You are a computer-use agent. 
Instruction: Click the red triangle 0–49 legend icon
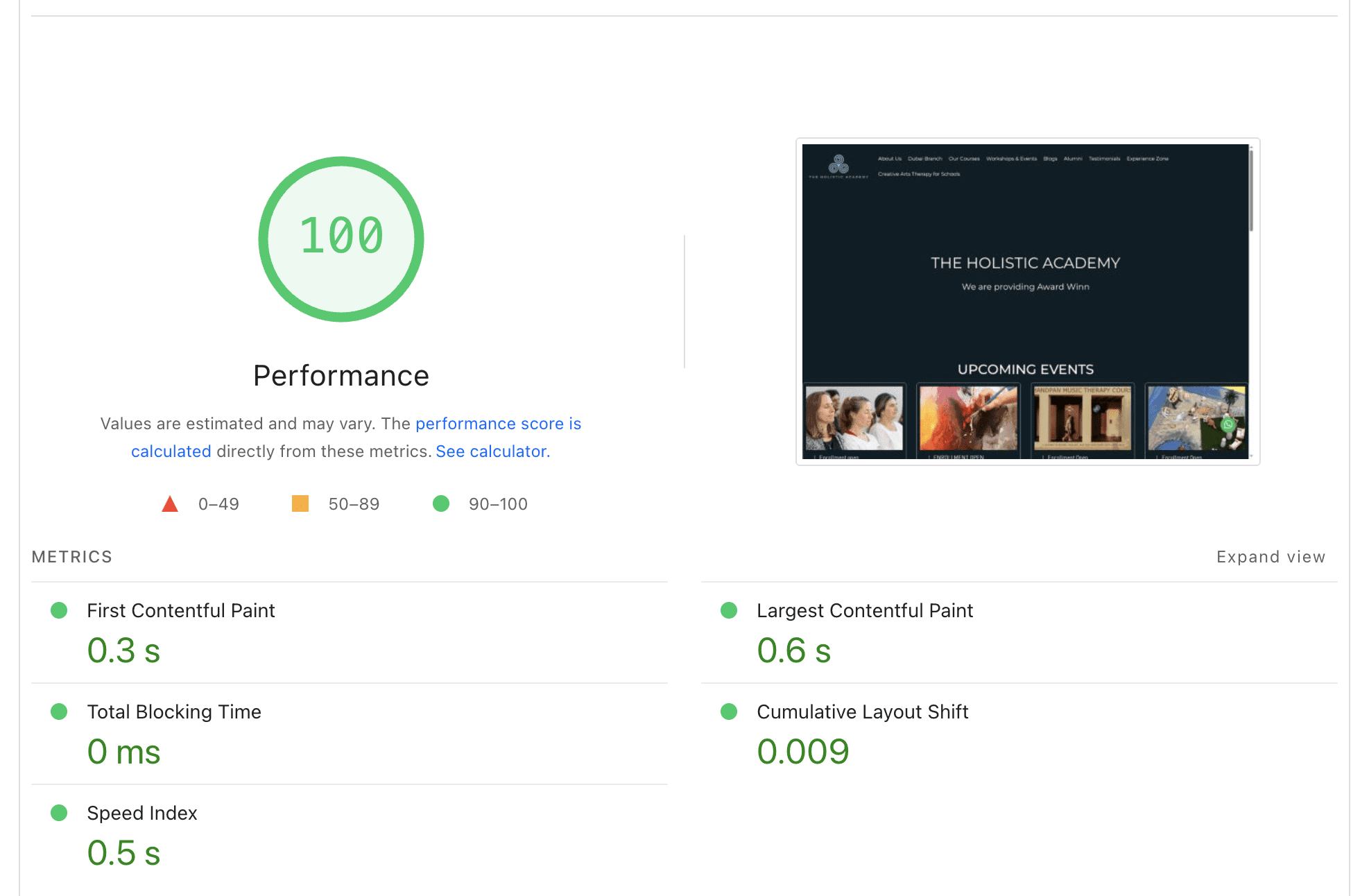(170, 503)
